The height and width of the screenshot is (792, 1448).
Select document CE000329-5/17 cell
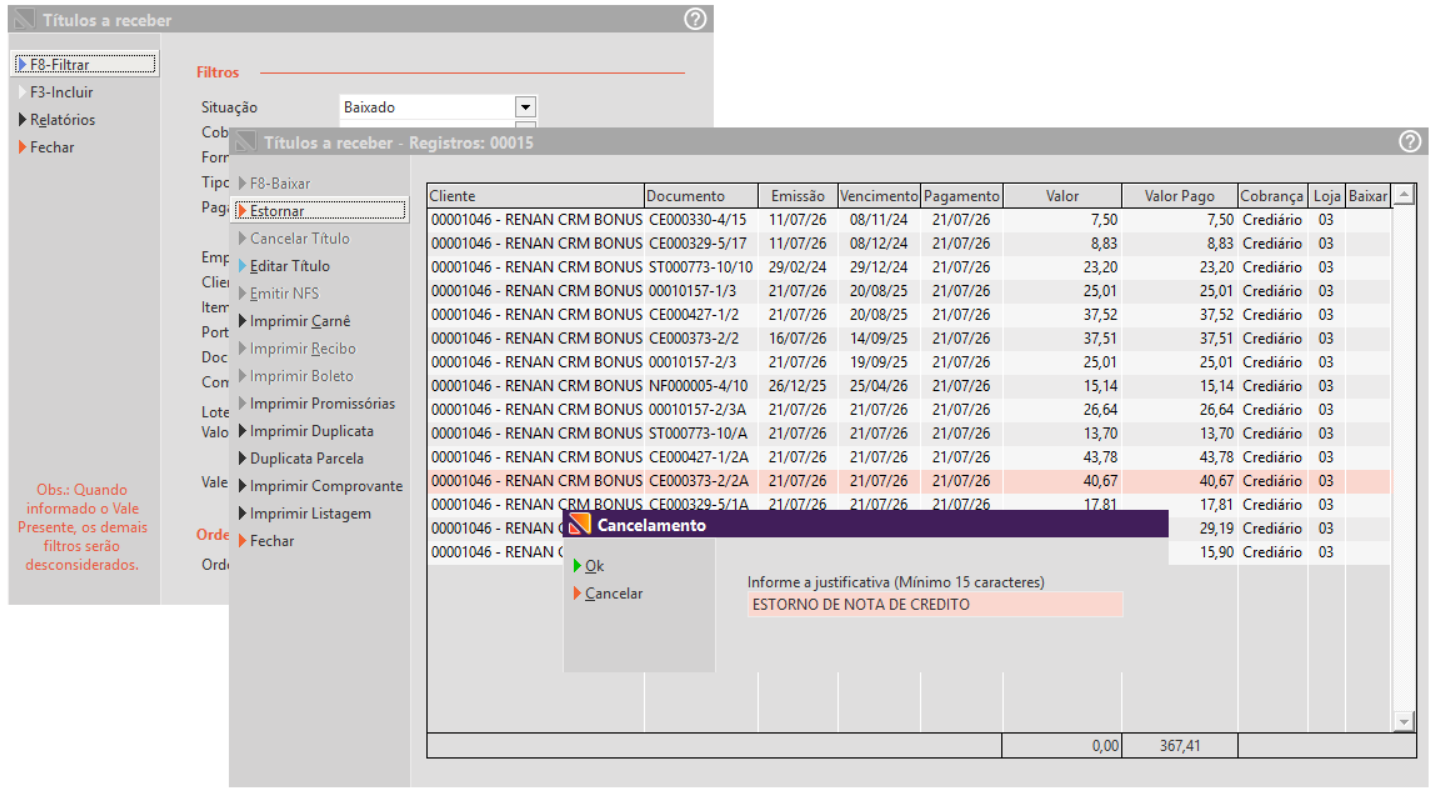(700, 243)
